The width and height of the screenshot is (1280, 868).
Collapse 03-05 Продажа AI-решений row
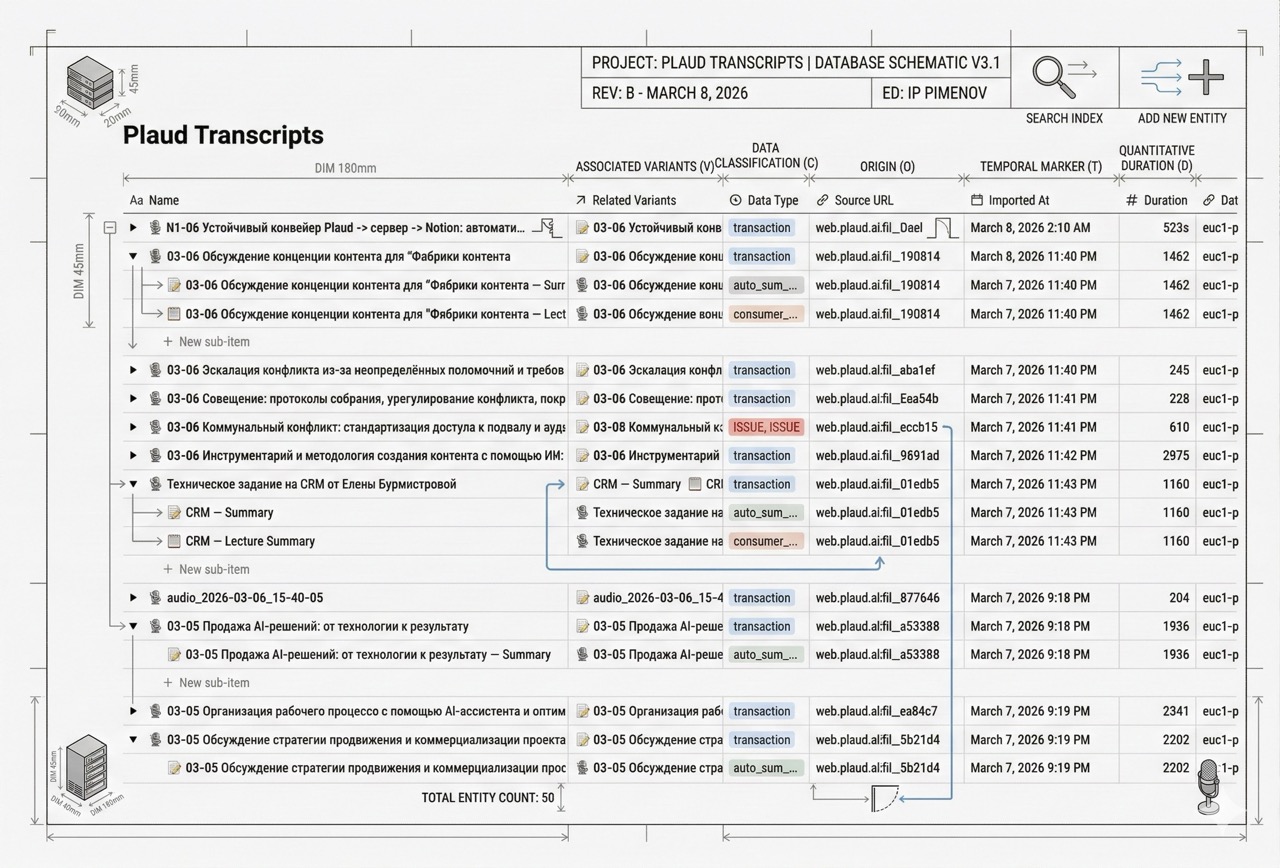(133, 627)
